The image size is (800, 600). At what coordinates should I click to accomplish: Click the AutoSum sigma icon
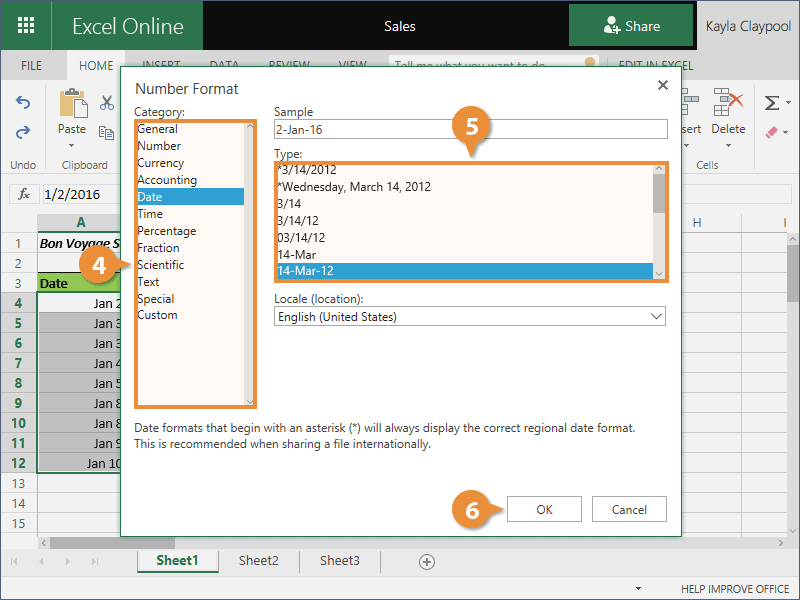(772, 103)
